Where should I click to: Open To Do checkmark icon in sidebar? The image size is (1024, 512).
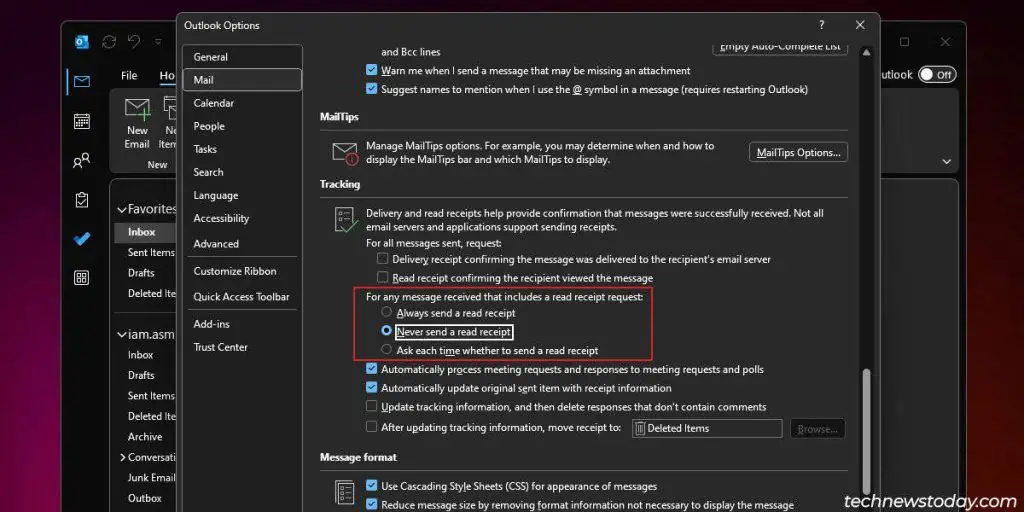tap(82, 239)
